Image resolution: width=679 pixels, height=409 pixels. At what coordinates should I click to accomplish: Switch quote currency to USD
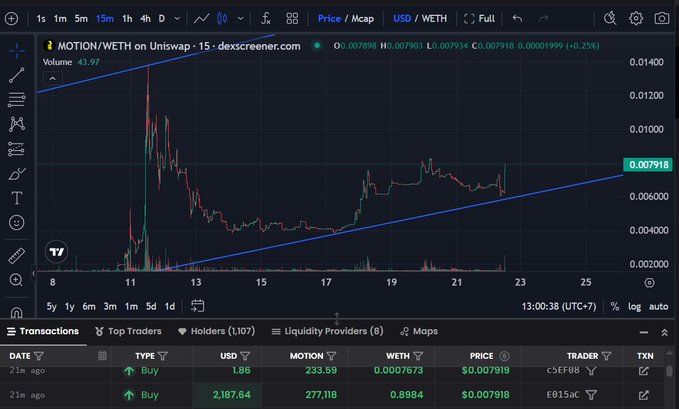pos(402,19)
